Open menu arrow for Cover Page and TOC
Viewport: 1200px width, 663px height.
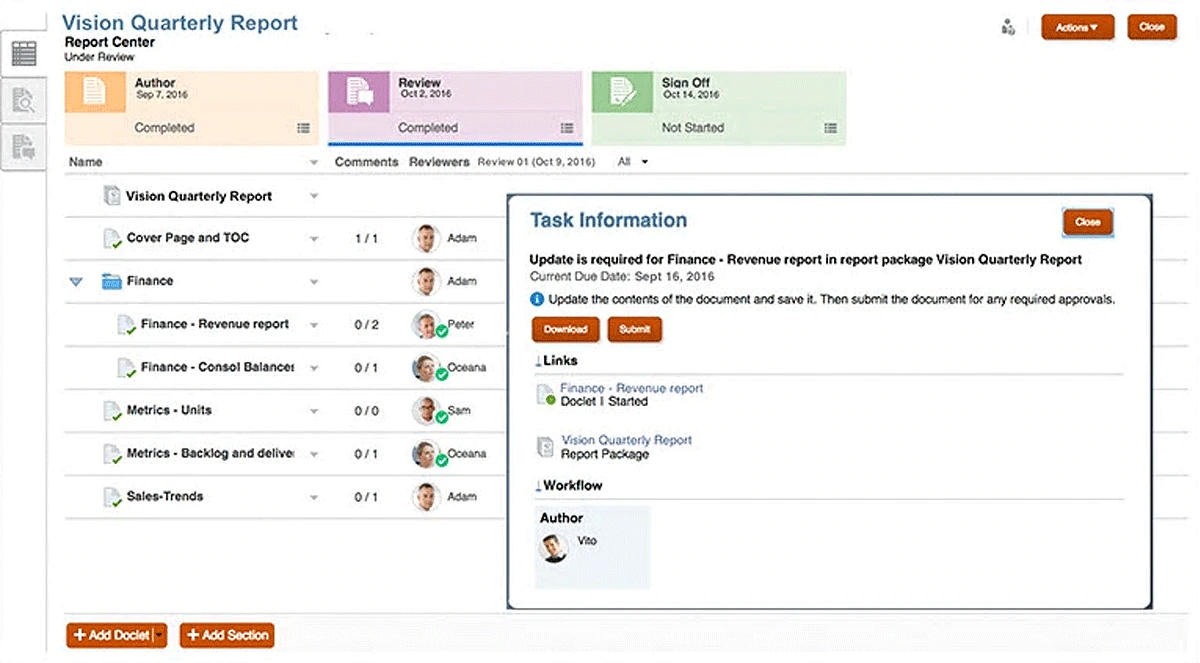click(314, 239)
